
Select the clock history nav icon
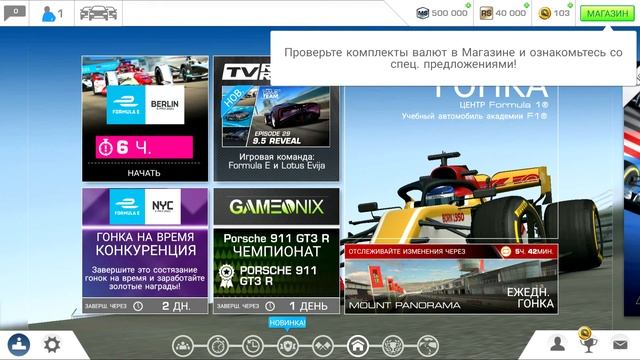[253, 346]
